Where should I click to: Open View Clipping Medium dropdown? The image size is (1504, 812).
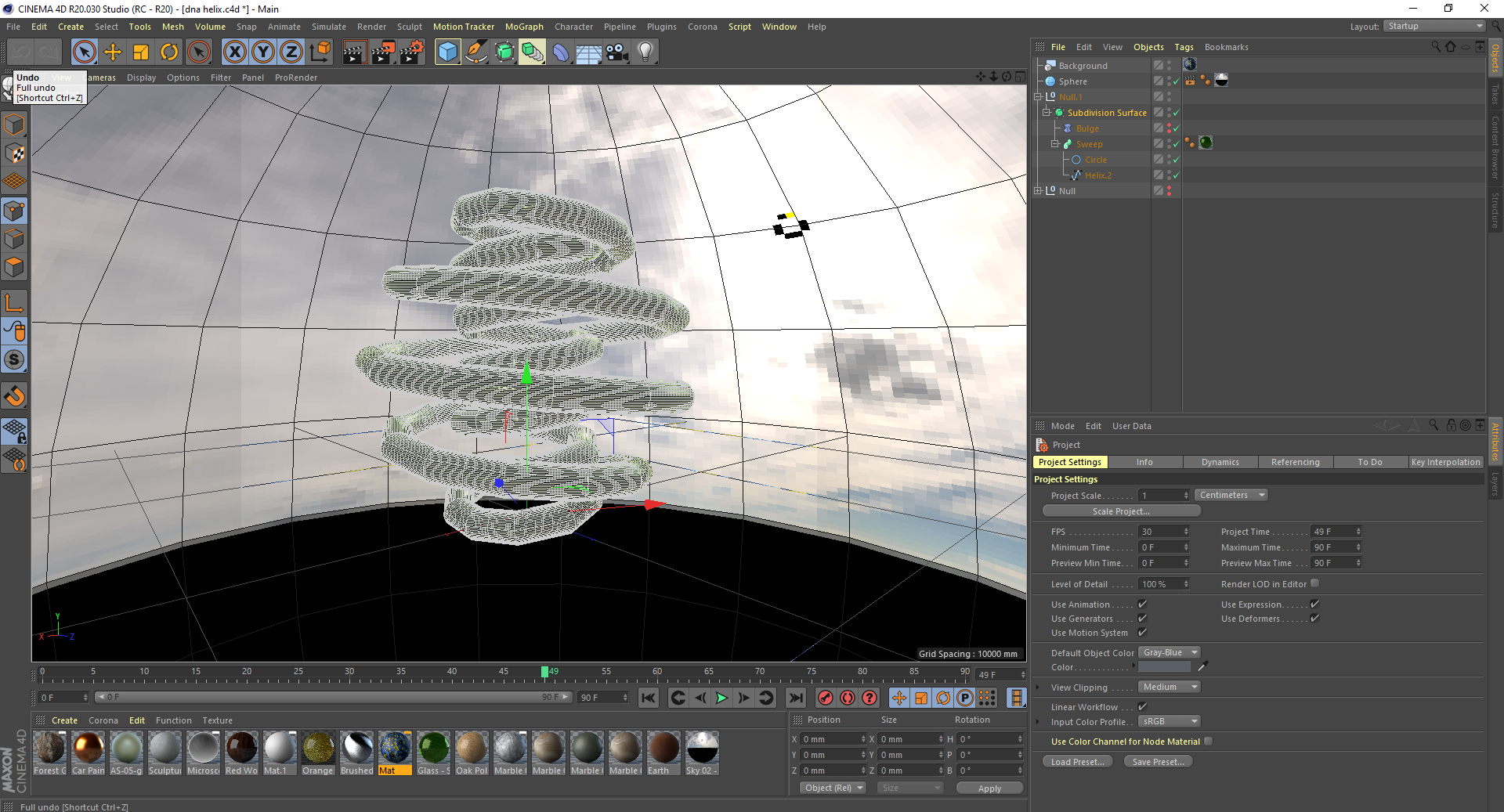[x=1169, y=687]
